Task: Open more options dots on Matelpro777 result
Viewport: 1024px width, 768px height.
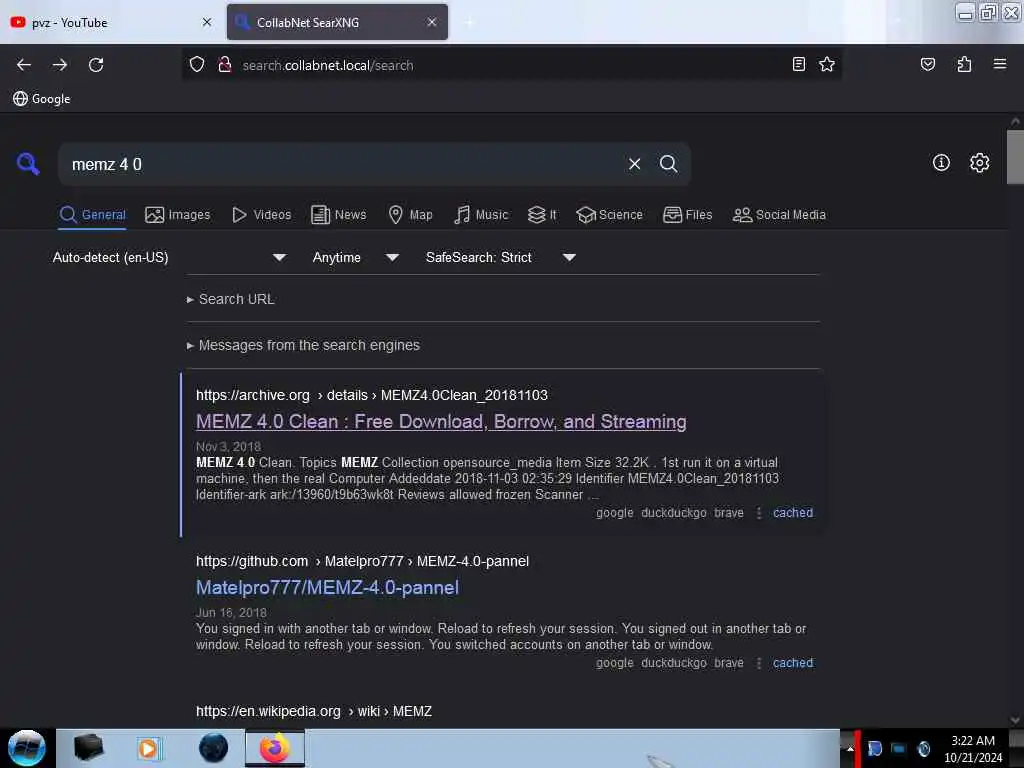Action: click(759, 663)
